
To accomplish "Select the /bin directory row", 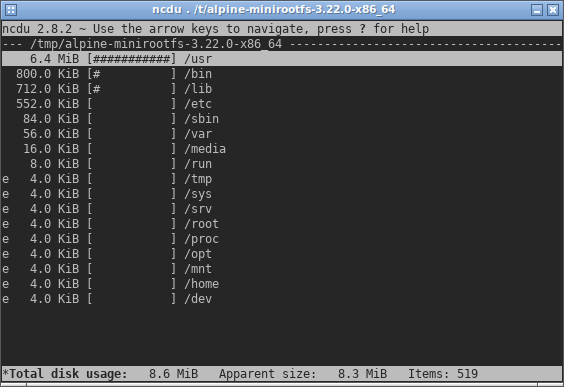I will (x=282, y=74).
